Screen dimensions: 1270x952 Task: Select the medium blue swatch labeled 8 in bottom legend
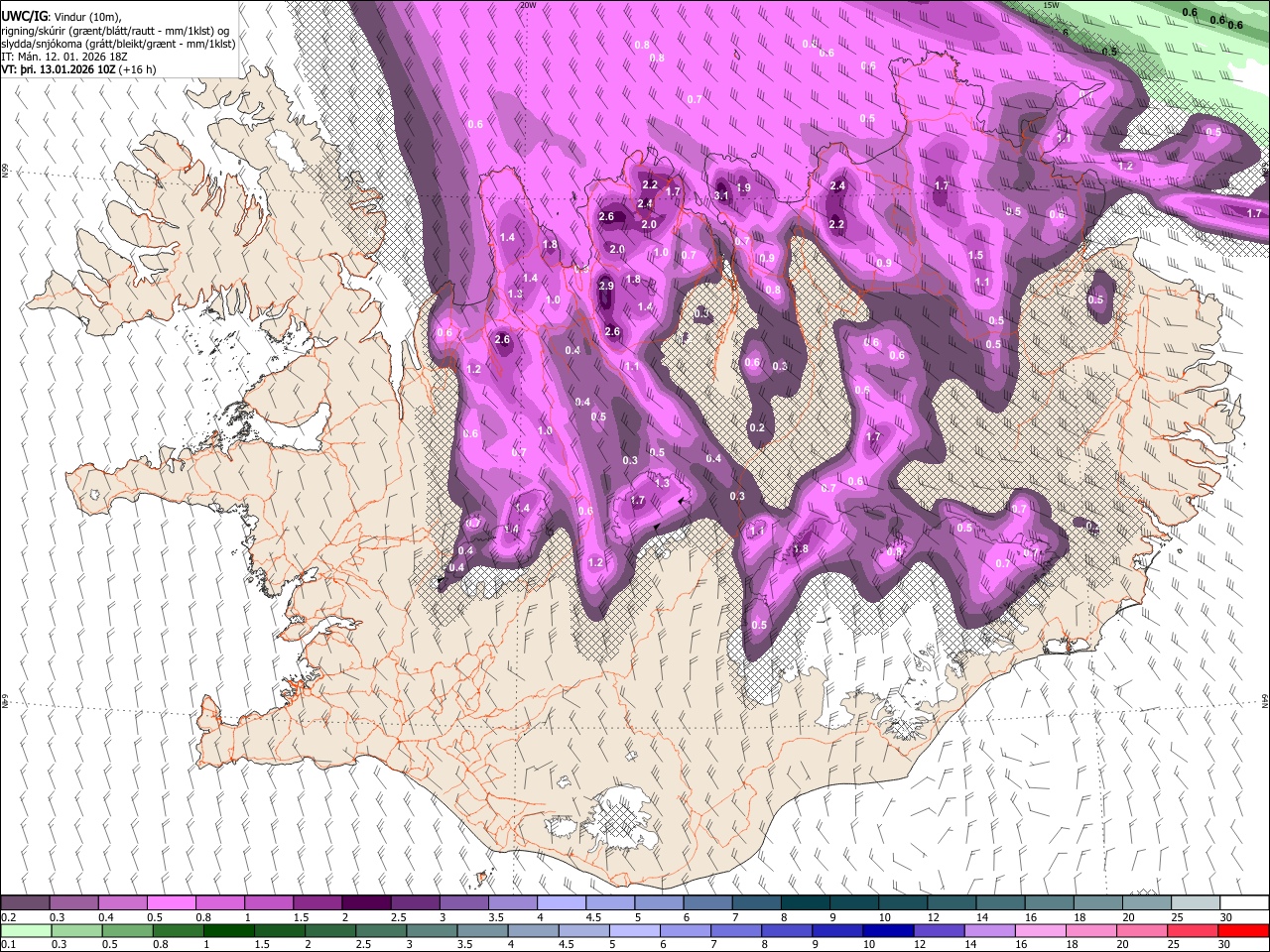[x=786, y=930]
